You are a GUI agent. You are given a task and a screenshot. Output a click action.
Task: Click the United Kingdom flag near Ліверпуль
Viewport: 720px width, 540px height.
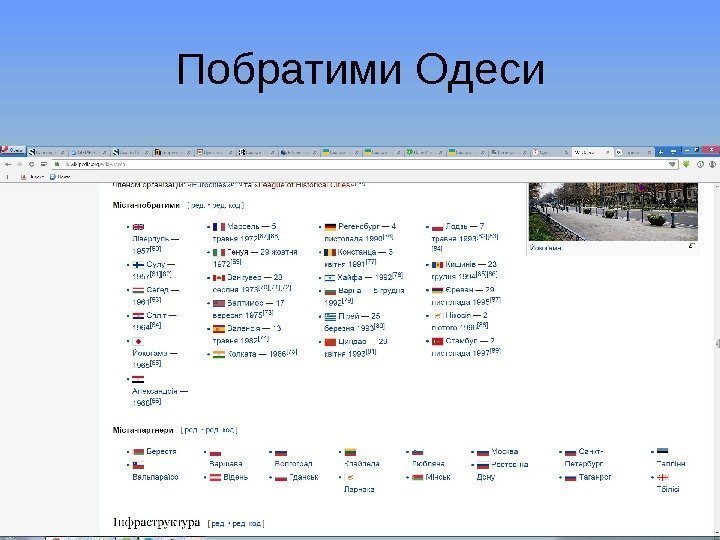click(138, 227)
